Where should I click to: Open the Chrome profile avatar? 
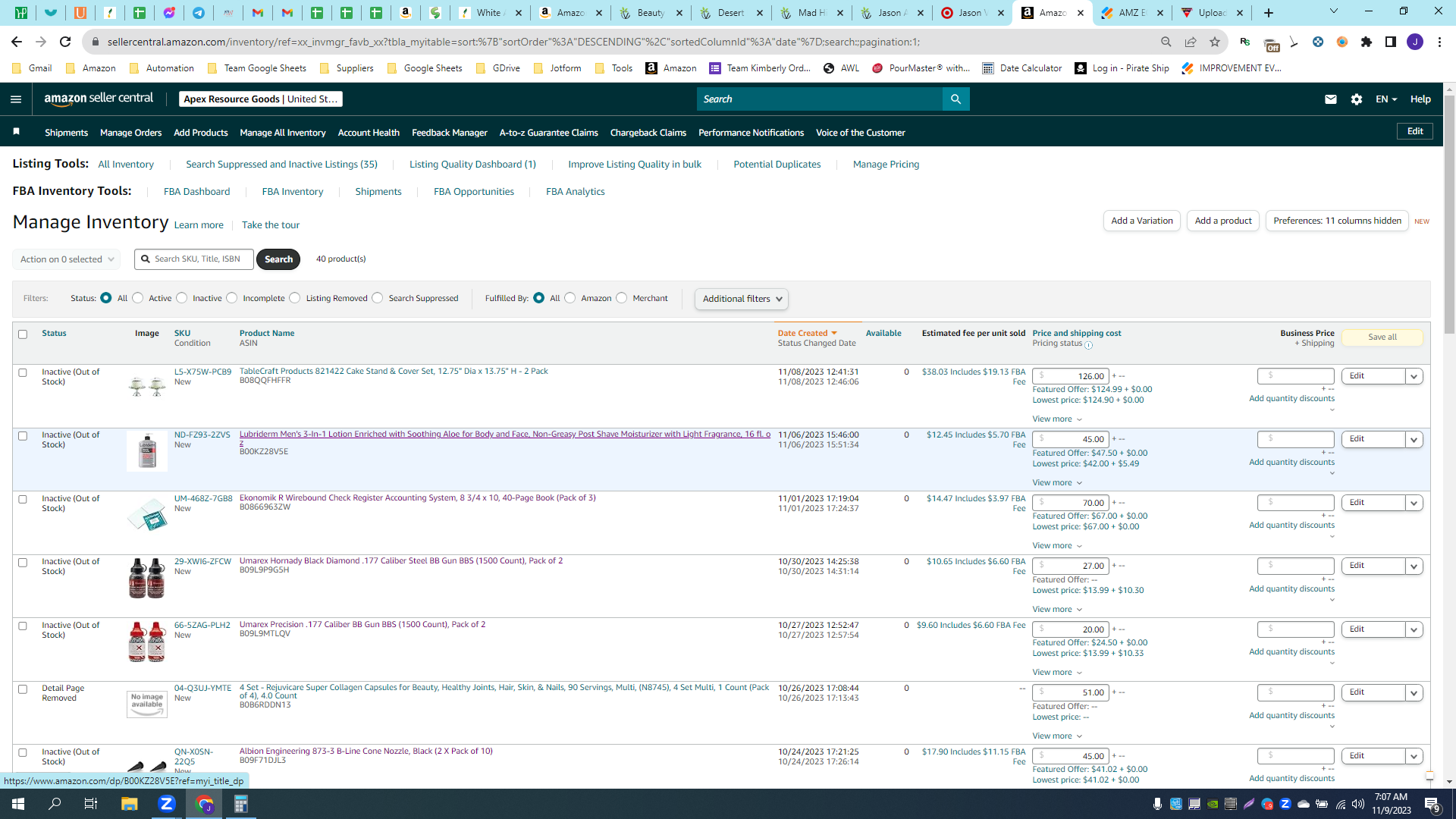[1415, 42]
